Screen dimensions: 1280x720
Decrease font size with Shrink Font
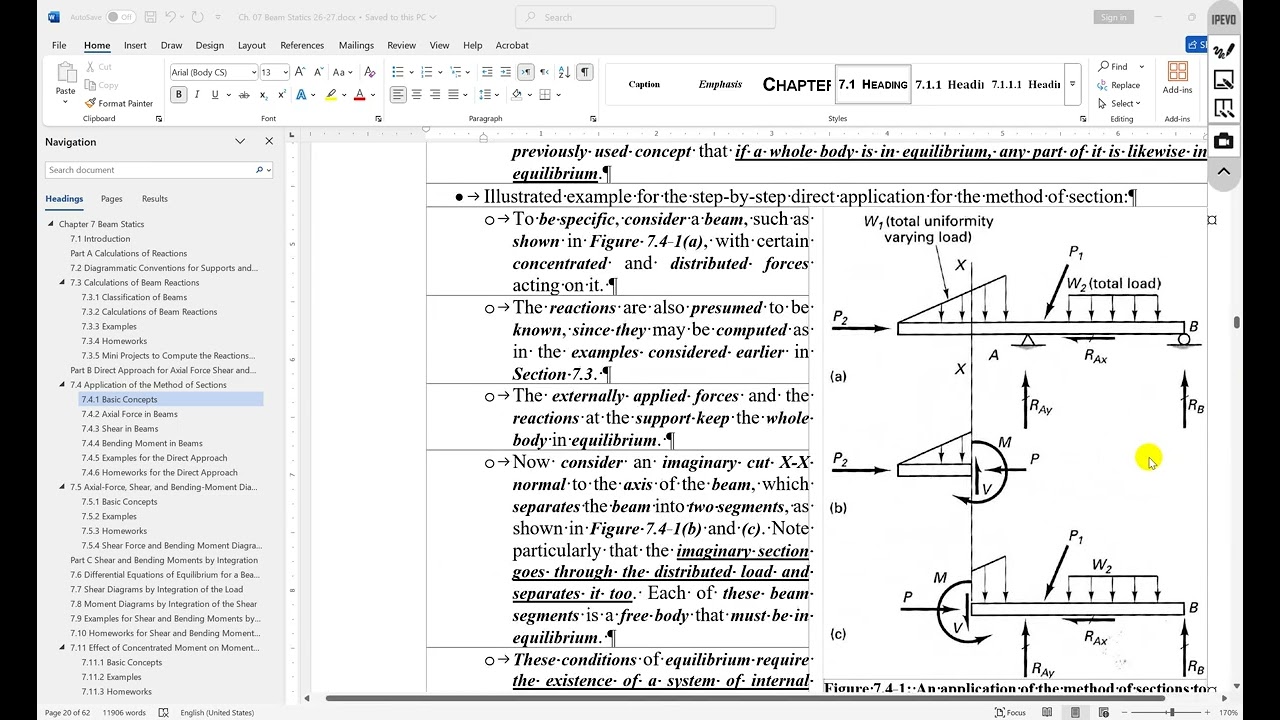pyautogui.click(x=318, y=72)
